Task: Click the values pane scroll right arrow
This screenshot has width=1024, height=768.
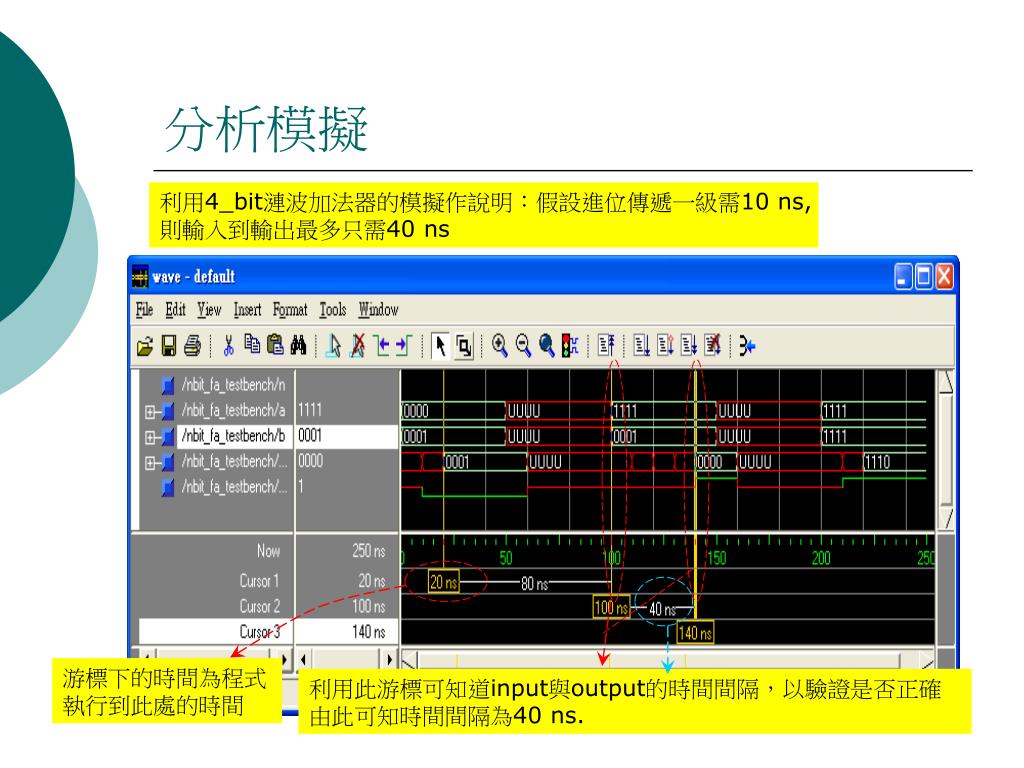Action: (x=390, y=660)
